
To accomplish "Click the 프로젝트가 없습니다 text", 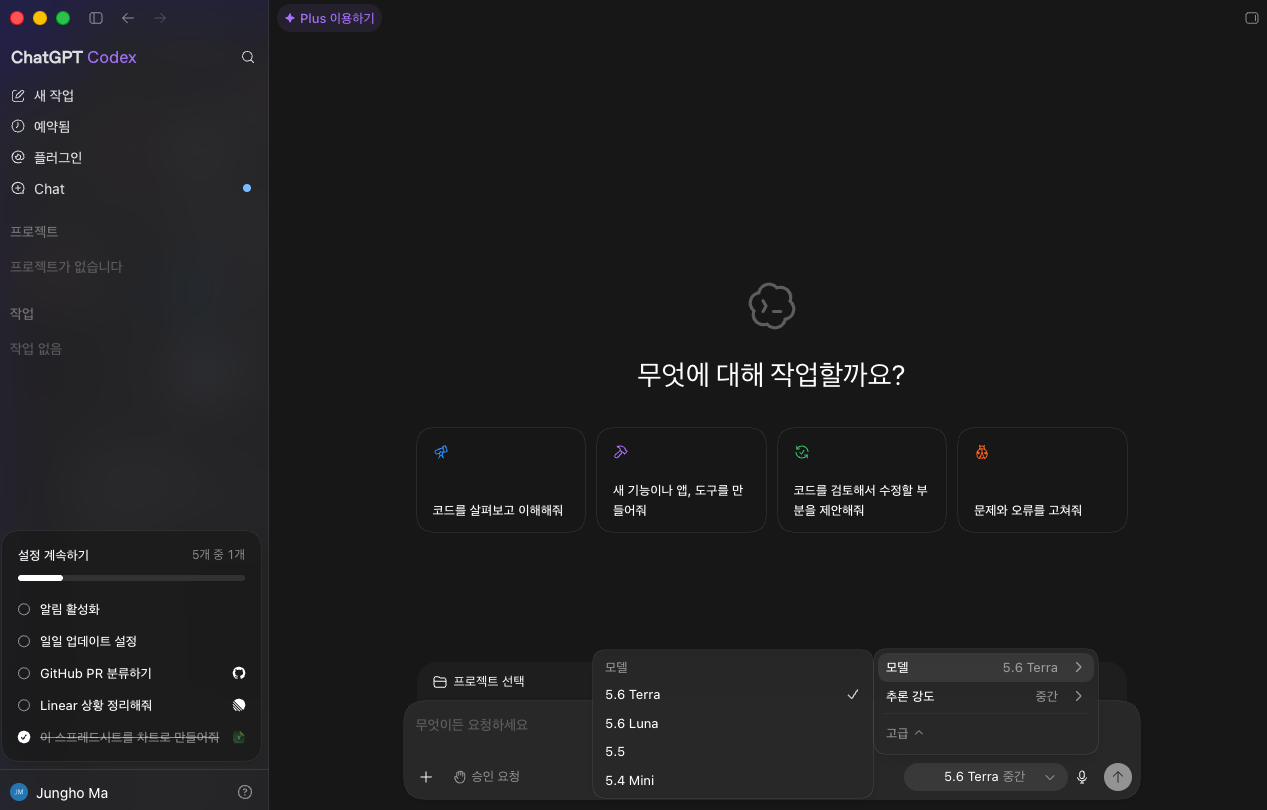I will click(x=66, y=267).
